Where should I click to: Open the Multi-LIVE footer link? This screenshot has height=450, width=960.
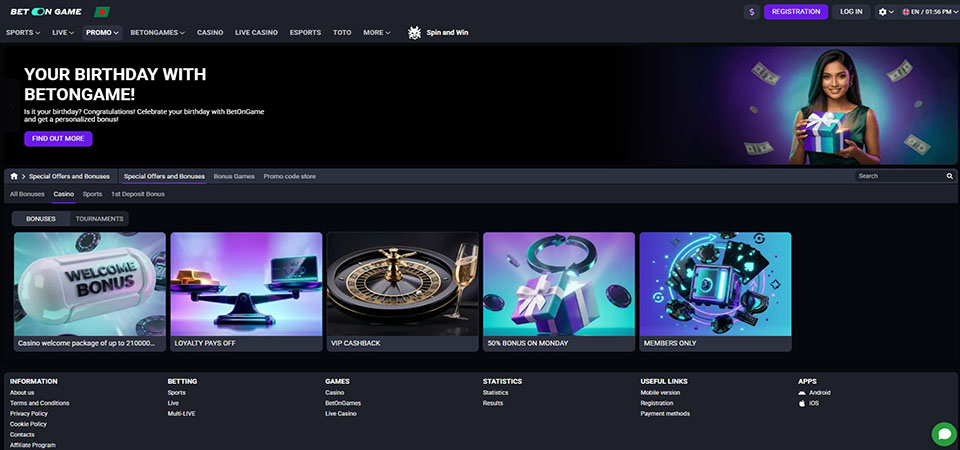coord(181,414)
